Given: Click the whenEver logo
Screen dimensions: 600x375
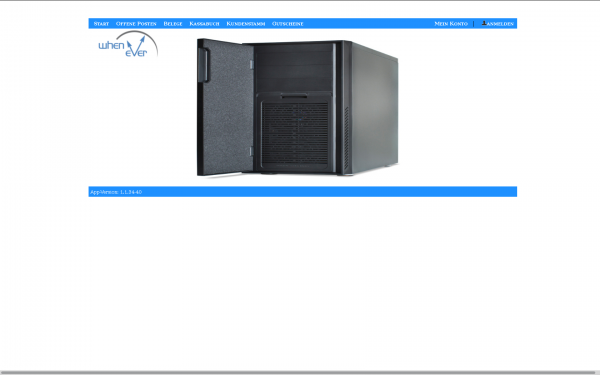Looking at the screenshot, I should tap(128, 44).
